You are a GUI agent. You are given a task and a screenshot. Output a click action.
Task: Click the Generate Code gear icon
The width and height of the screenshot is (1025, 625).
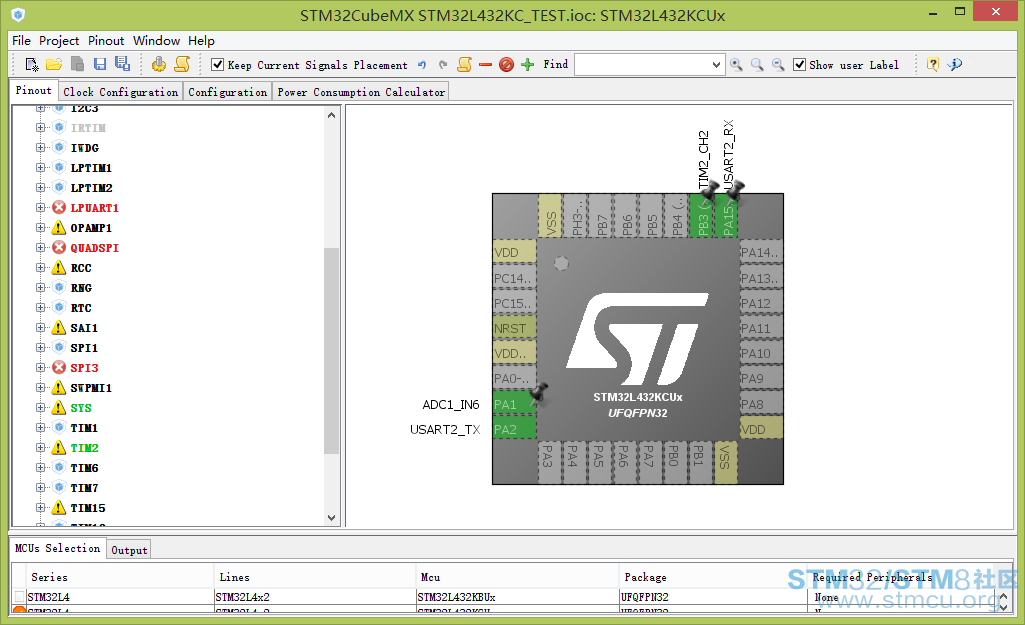point(159,64)
